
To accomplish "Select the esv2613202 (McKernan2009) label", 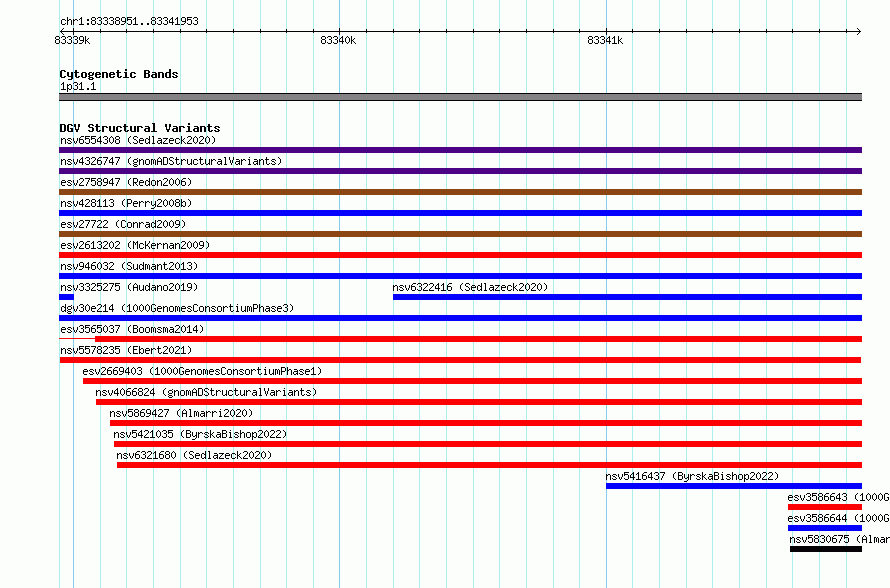I will click(x=135, y=245).
